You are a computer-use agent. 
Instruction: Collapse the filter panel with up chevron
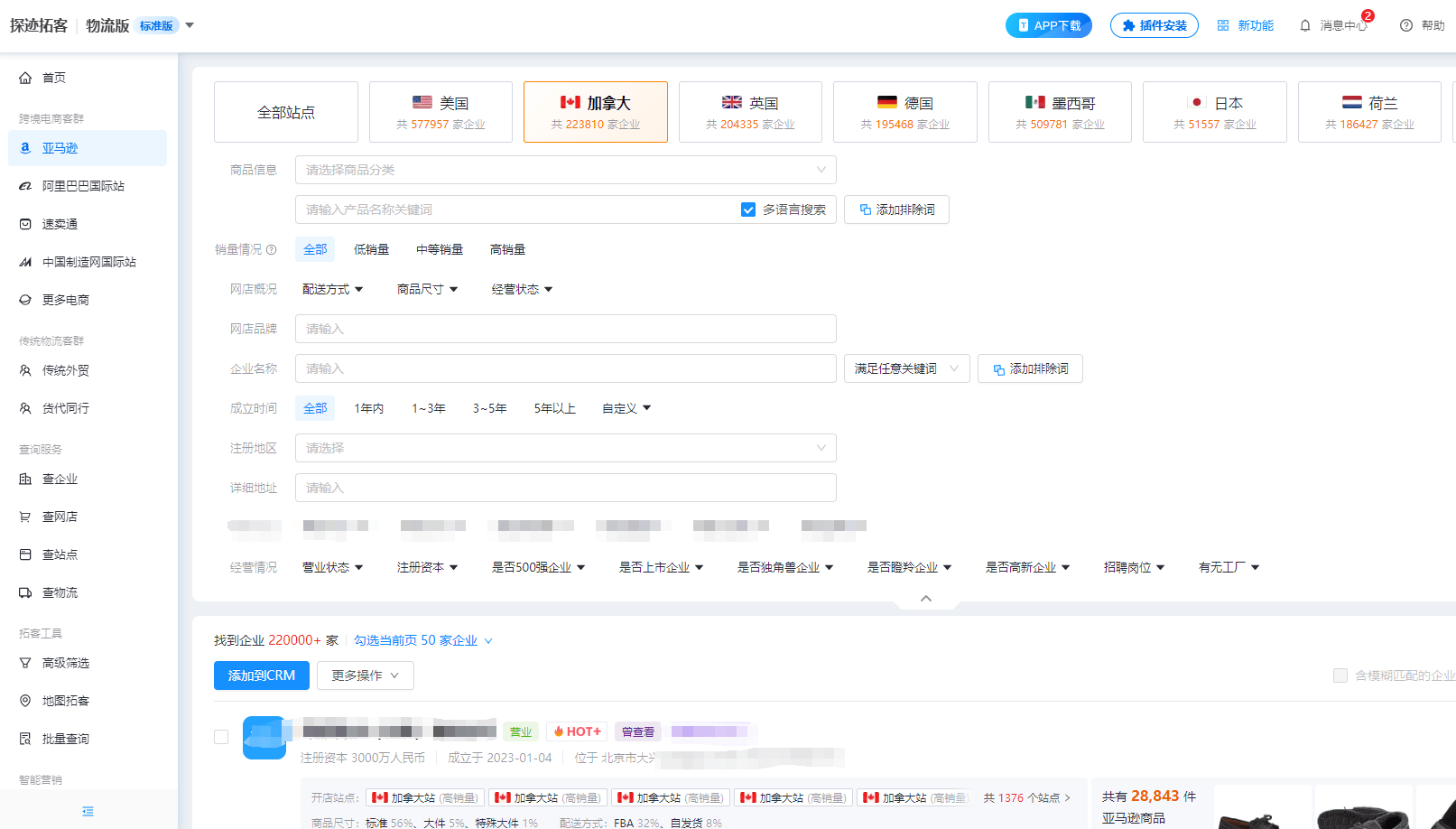925,598
